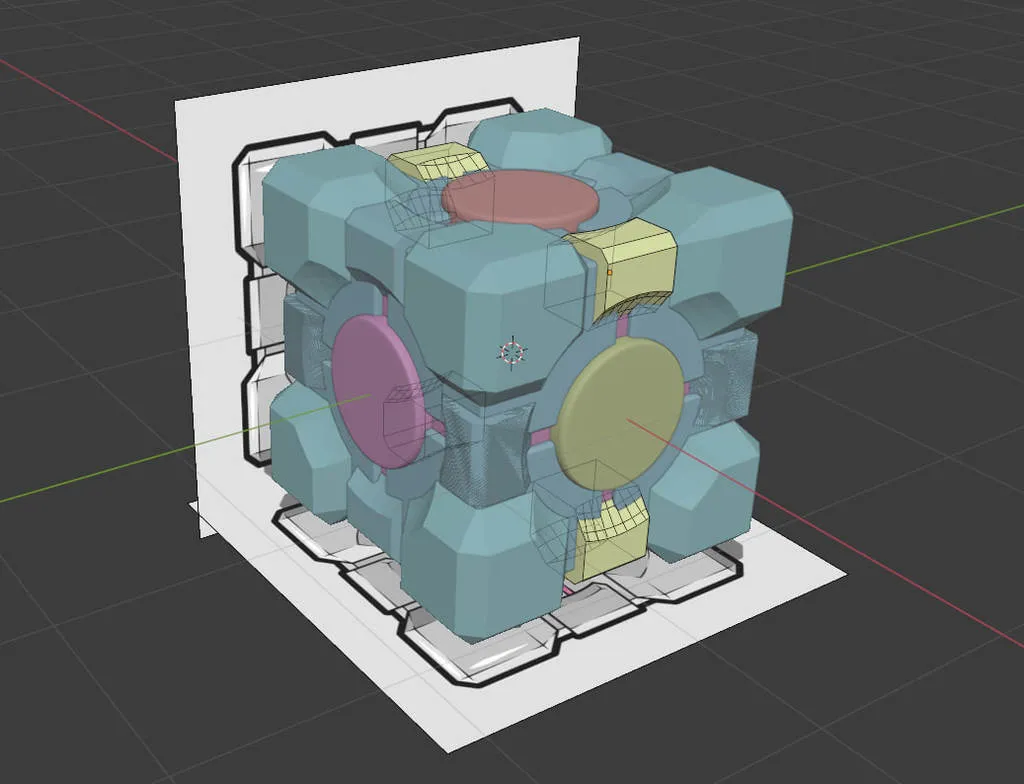Click the orange origin point dot

coord(609,271)
